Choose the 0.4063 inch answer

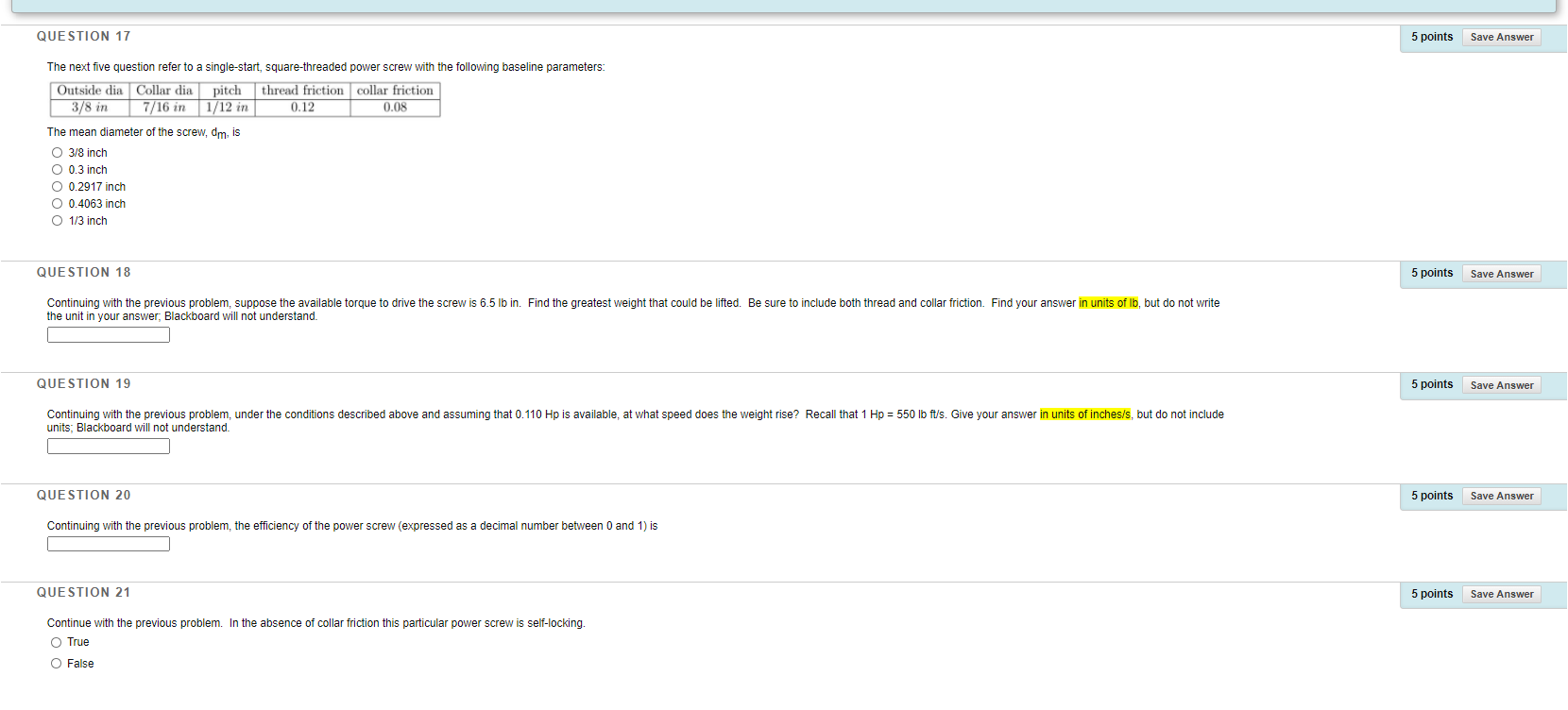click(x=58, y=204)
